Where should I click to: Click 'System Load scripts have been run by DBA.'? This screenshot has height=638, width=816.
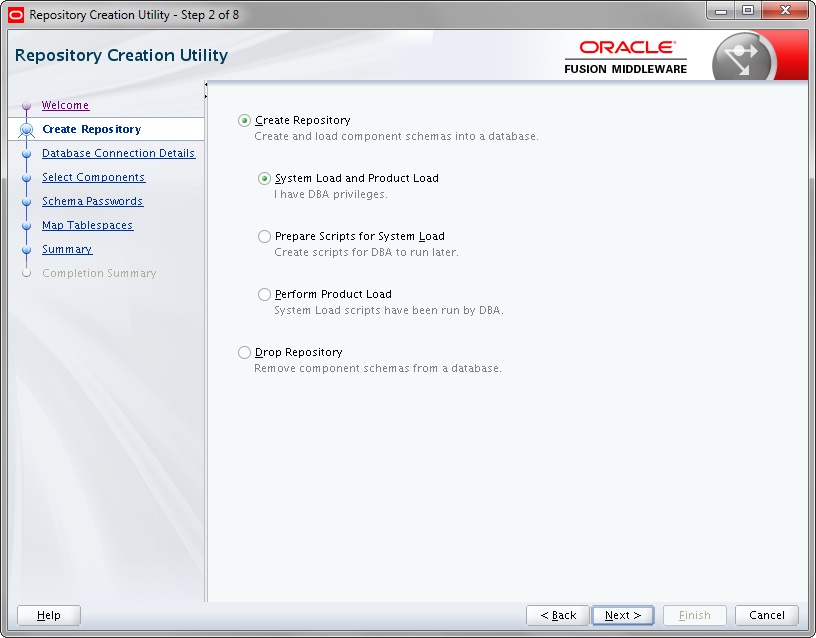click(389, 311)
